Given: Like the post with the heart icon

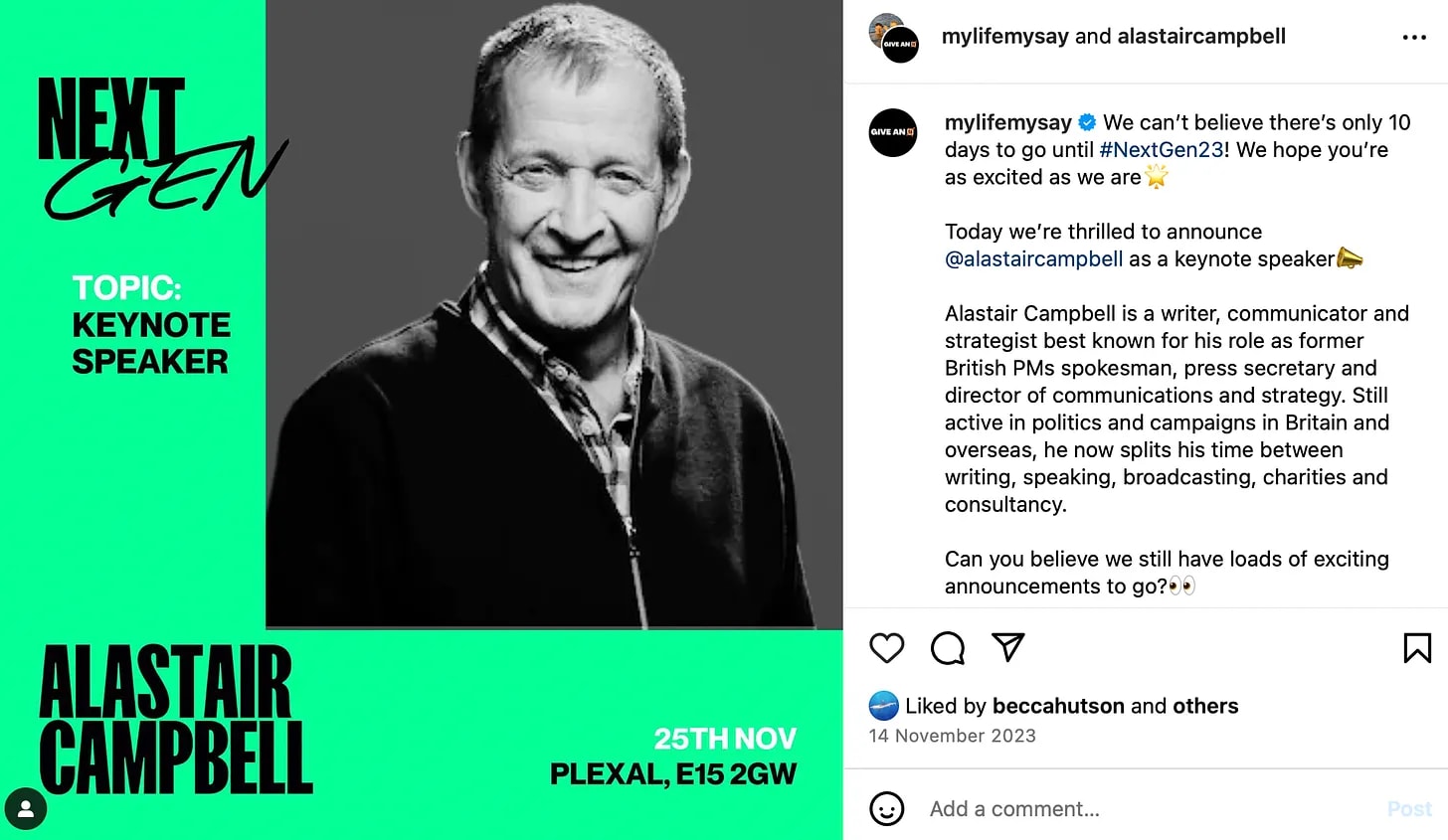Looking at the screenshot, I should pos(886,648).
